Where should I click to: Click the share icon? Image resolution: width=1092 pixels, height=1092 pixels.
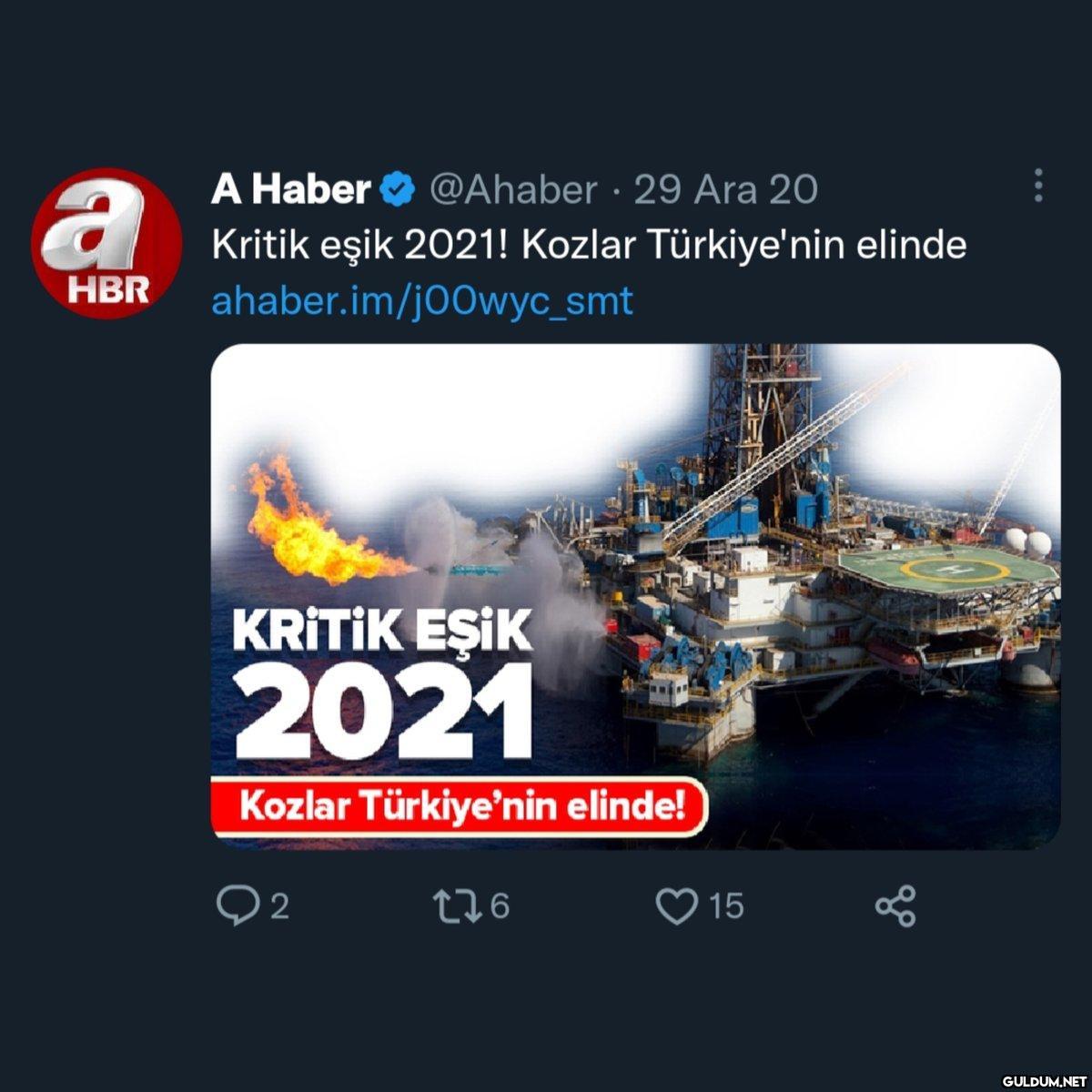[895, 905]
